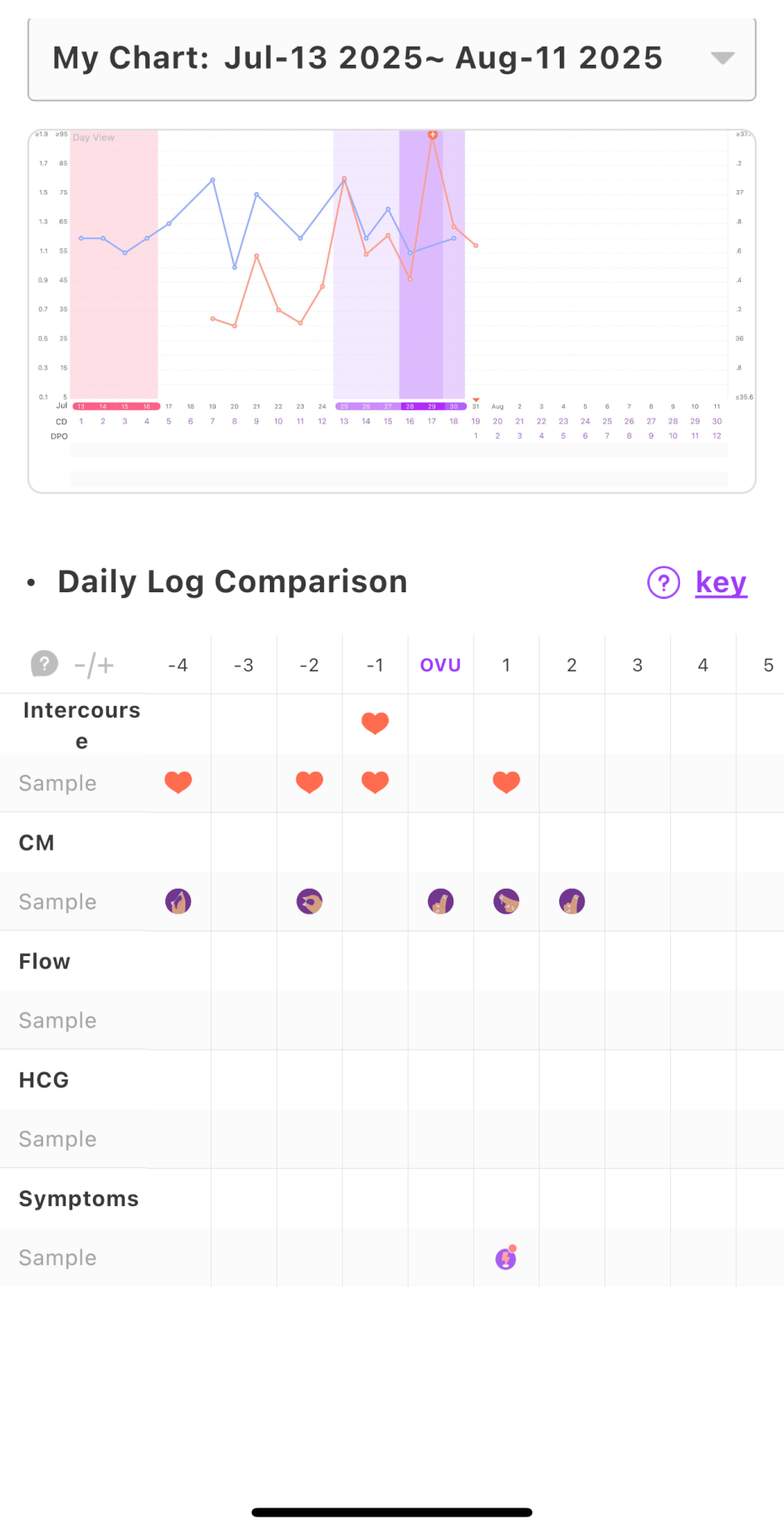The height and width of the screenshot is (1525, 784).
Task: Tap the gray question mark beside -/+
Action: (45, 664)
